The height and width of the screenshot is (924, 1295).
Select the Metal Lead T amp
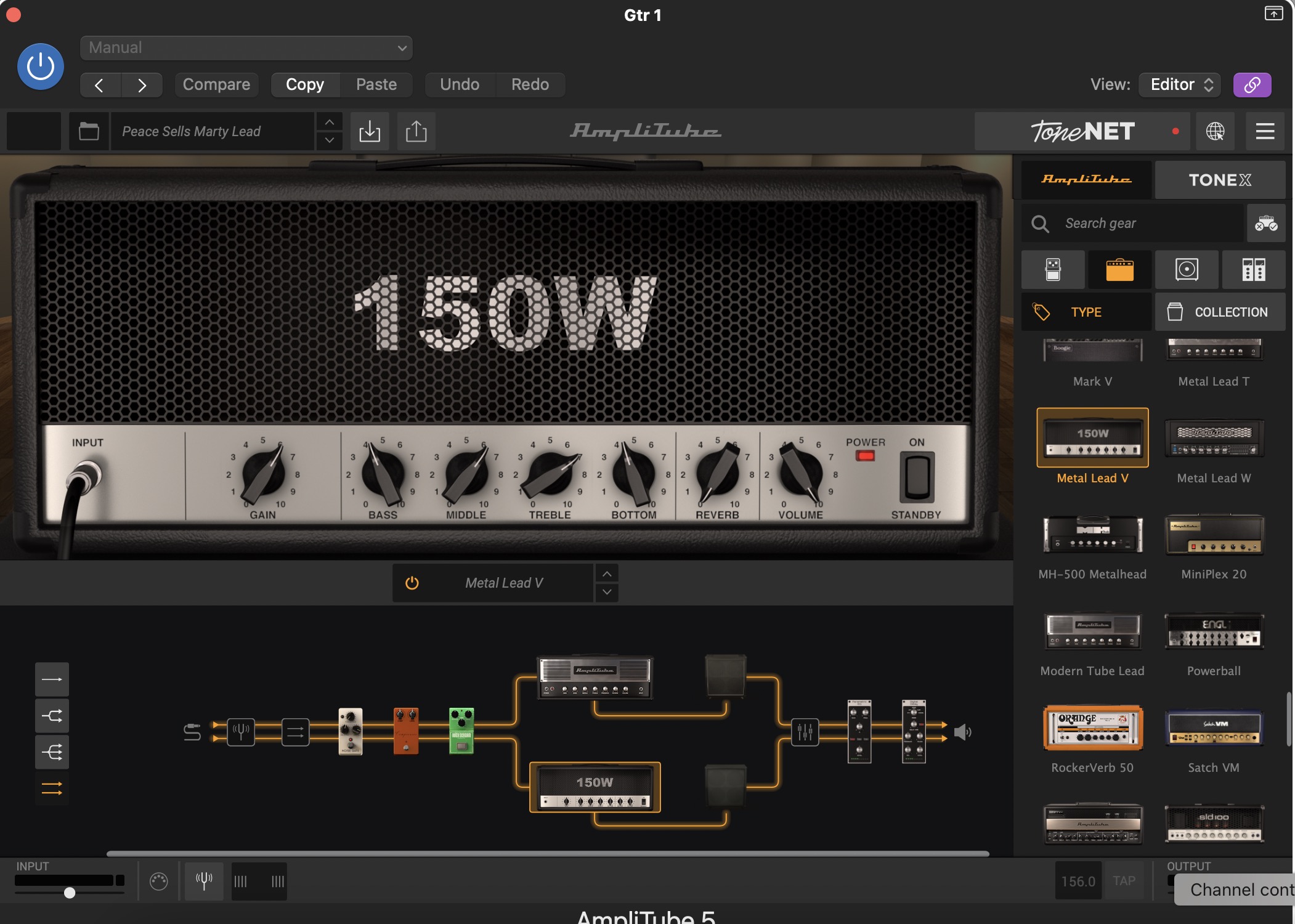[x=1214, y=363]
